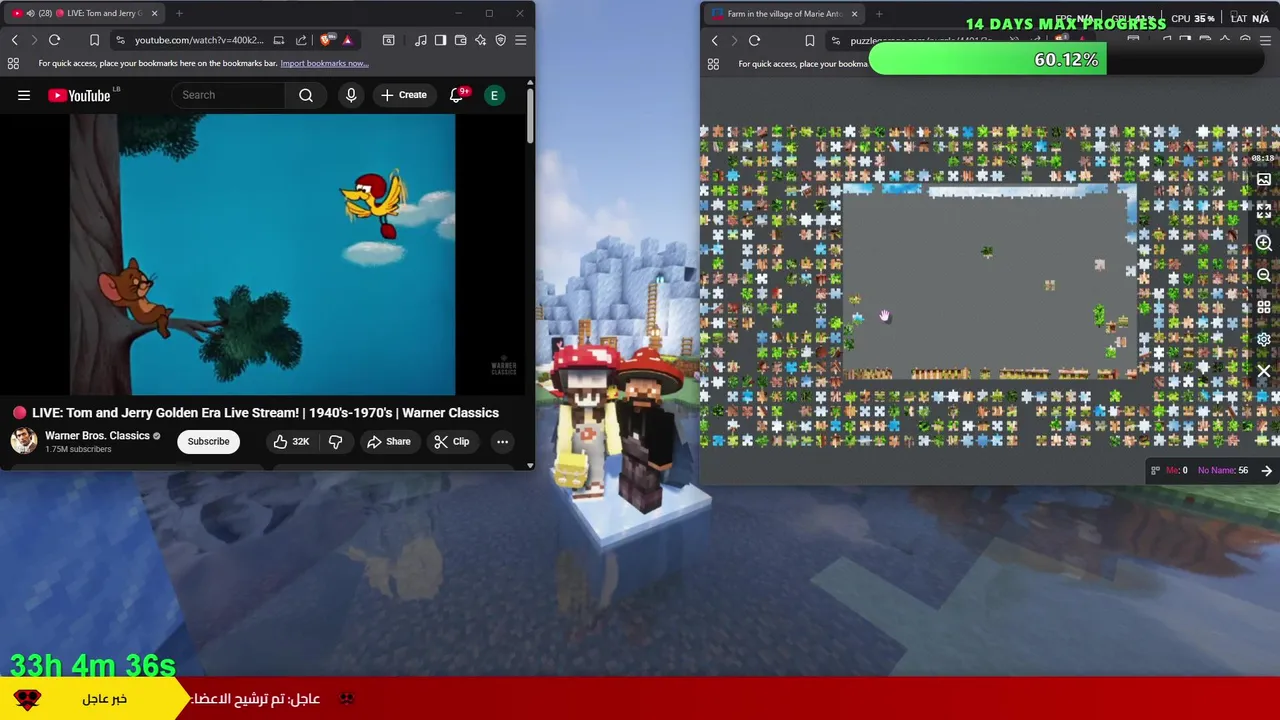Share the YouTube page from address bar
The image size is (1280, 720).
click(x=301, y=40)
